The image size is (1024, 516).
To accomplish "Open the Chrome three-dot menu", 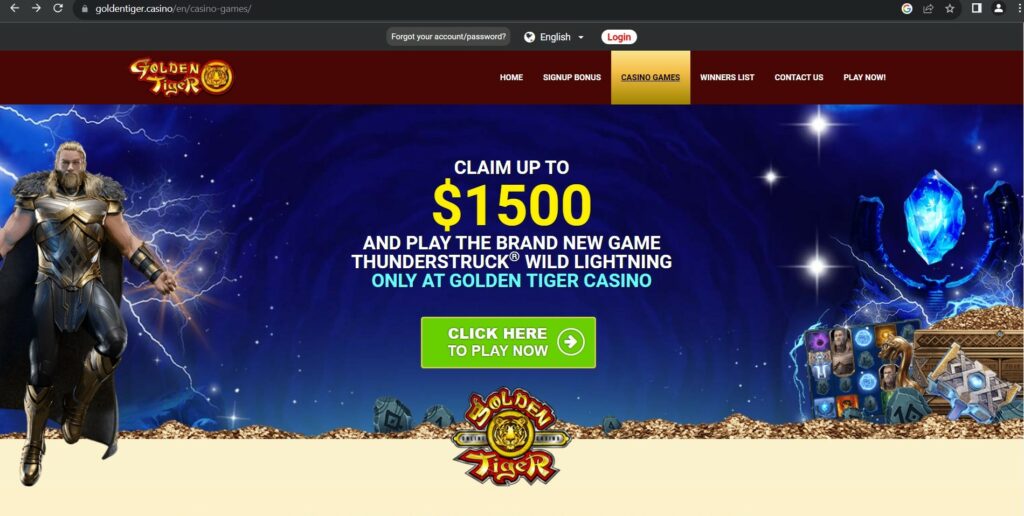I will [1018, 8].
